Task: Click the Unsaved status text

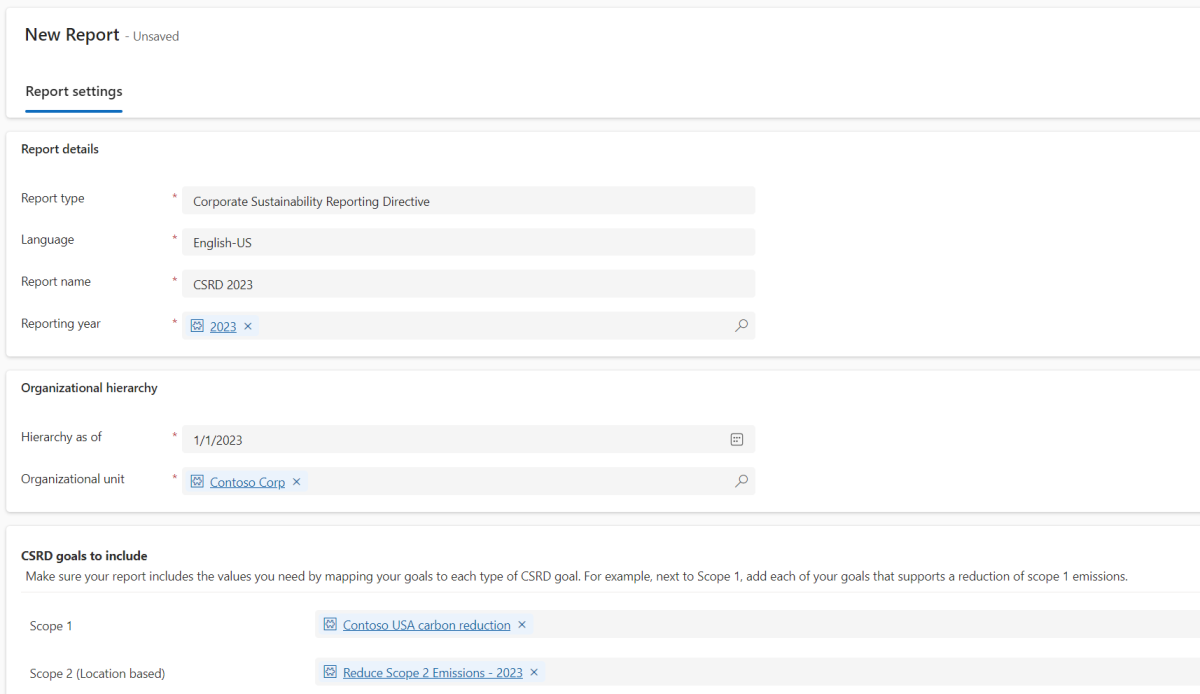Action: point(156,36)
